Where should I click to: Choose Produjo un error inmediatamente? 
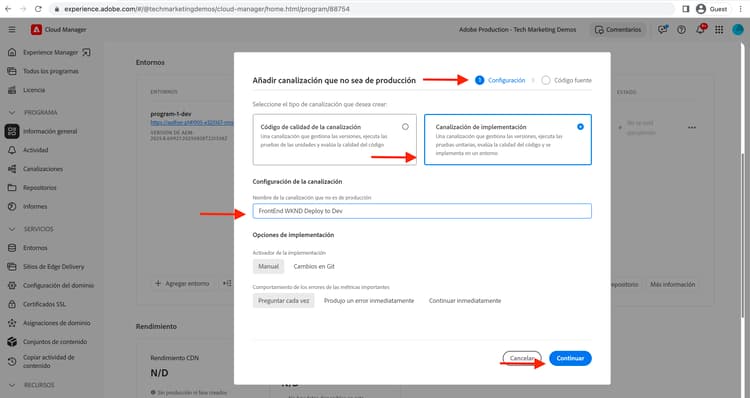coord(369,301)
